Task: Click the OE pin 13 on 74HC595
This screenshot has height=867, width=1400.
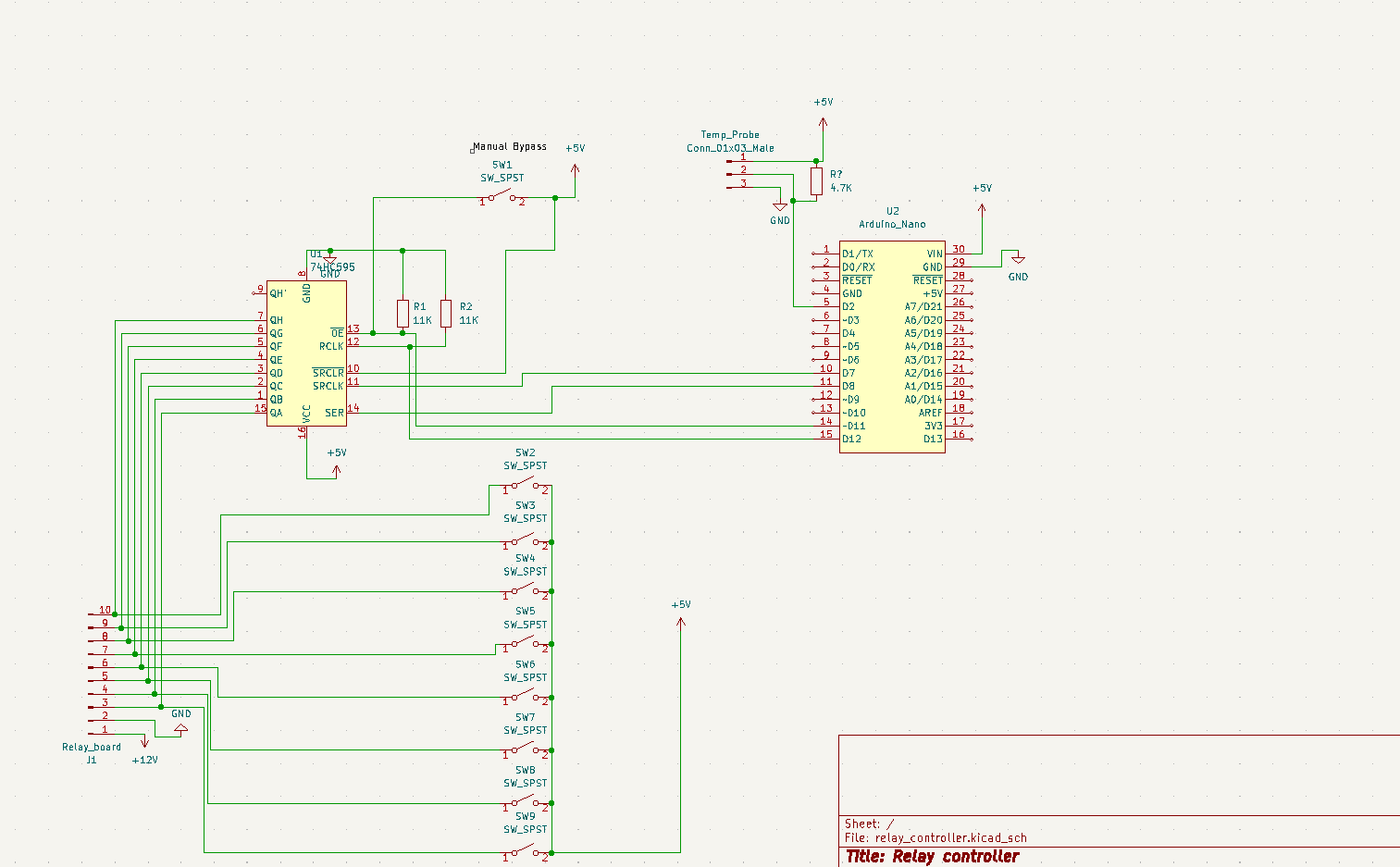Action: [353, 333]
